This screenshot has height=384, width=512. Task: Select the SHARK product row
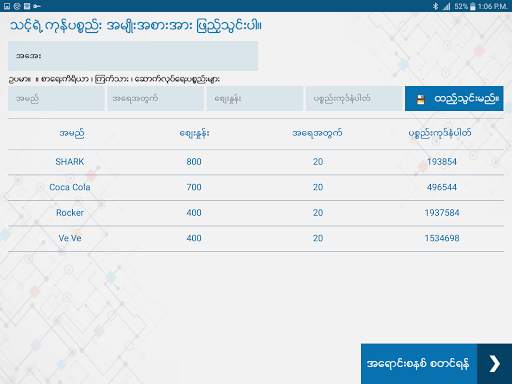256,162
